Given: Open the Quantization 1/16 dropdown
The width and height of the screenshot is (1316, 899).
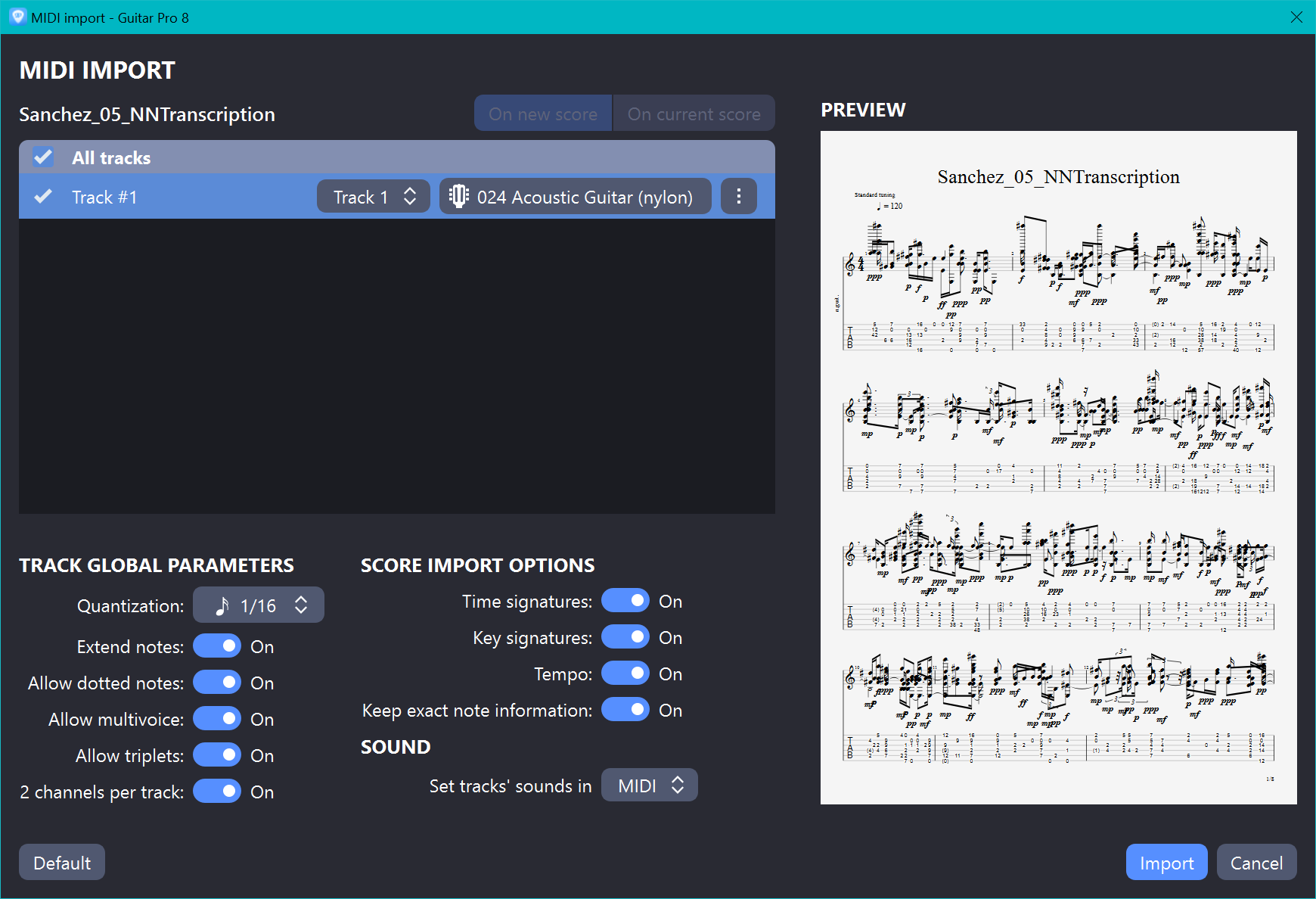Looking at the screenshot, I should [x=259, y=605].
